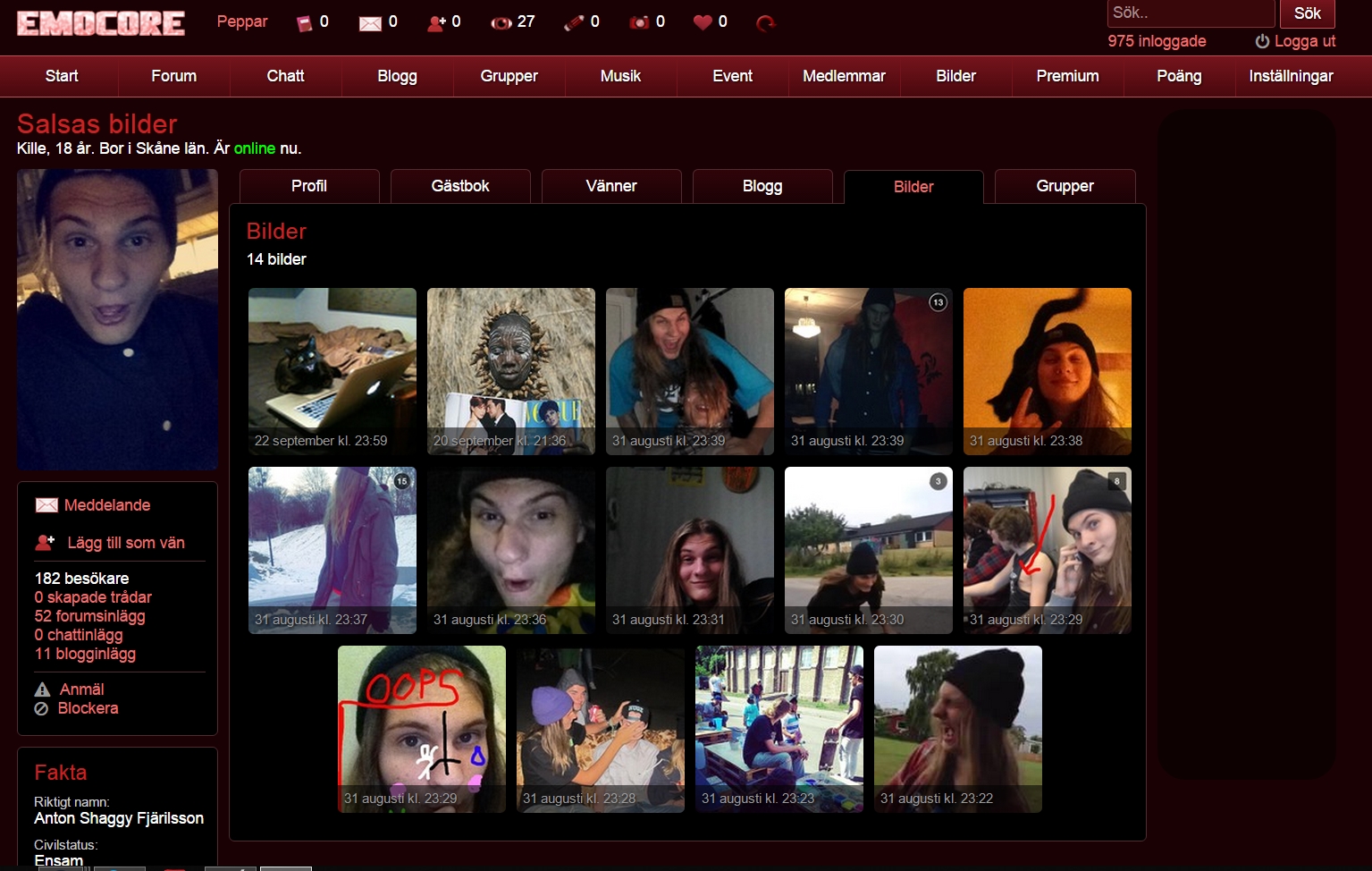Send a Meddelande to this user

107,505
